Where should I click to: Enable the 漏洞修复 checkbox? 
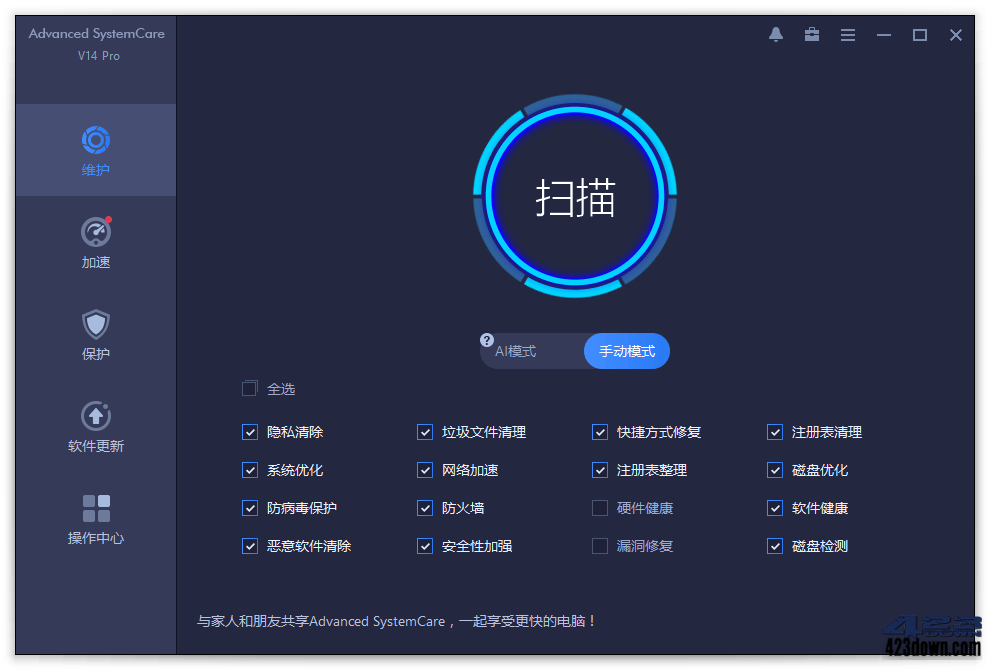point(600,546)
